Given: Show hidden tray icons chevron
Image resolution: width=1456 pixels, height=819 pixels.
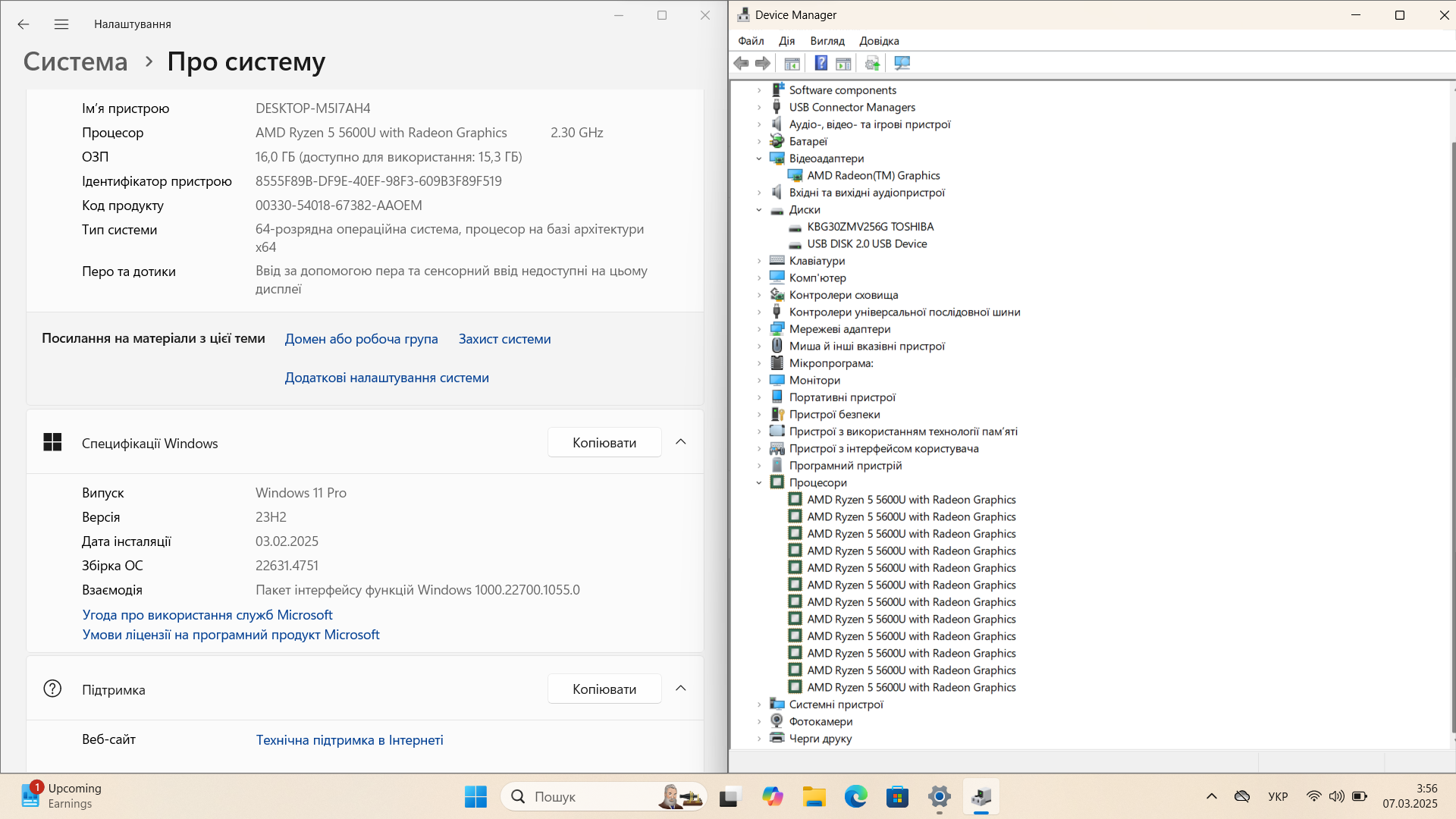Looking at the screenshot, I should (1211, 796).
